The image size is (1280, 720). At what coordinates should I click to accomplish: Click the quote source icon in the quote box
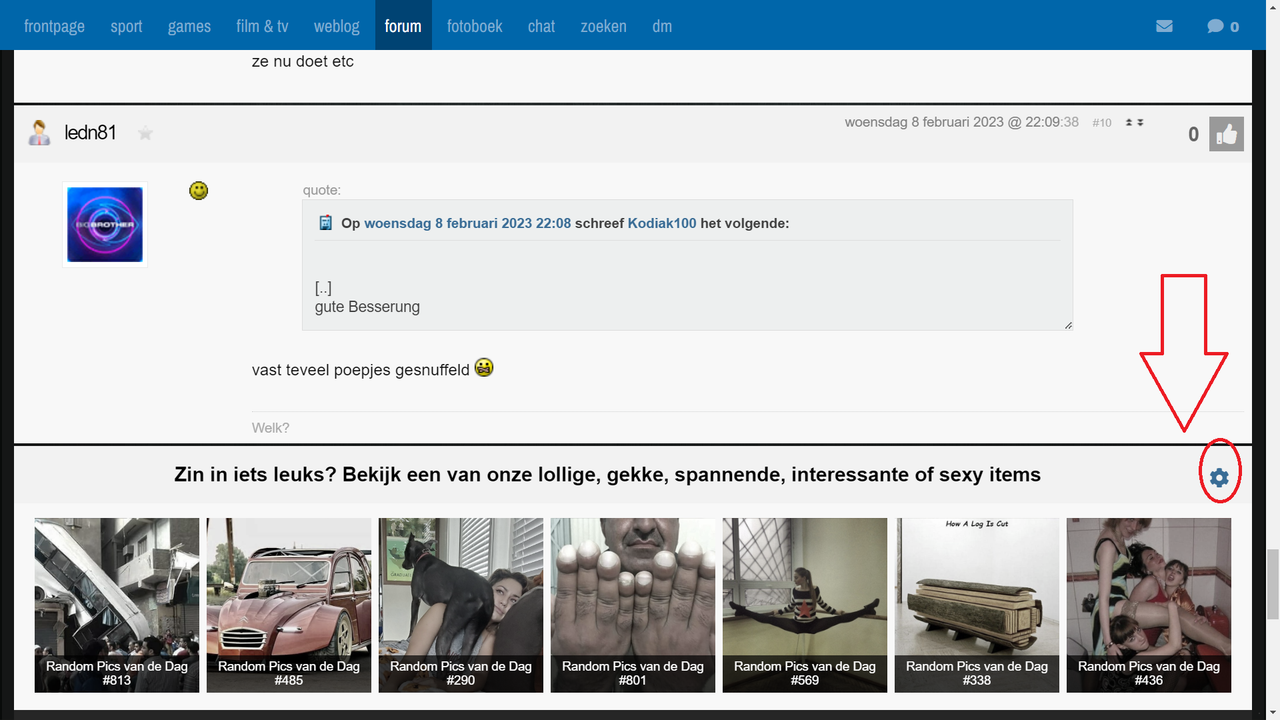[325, 222]
